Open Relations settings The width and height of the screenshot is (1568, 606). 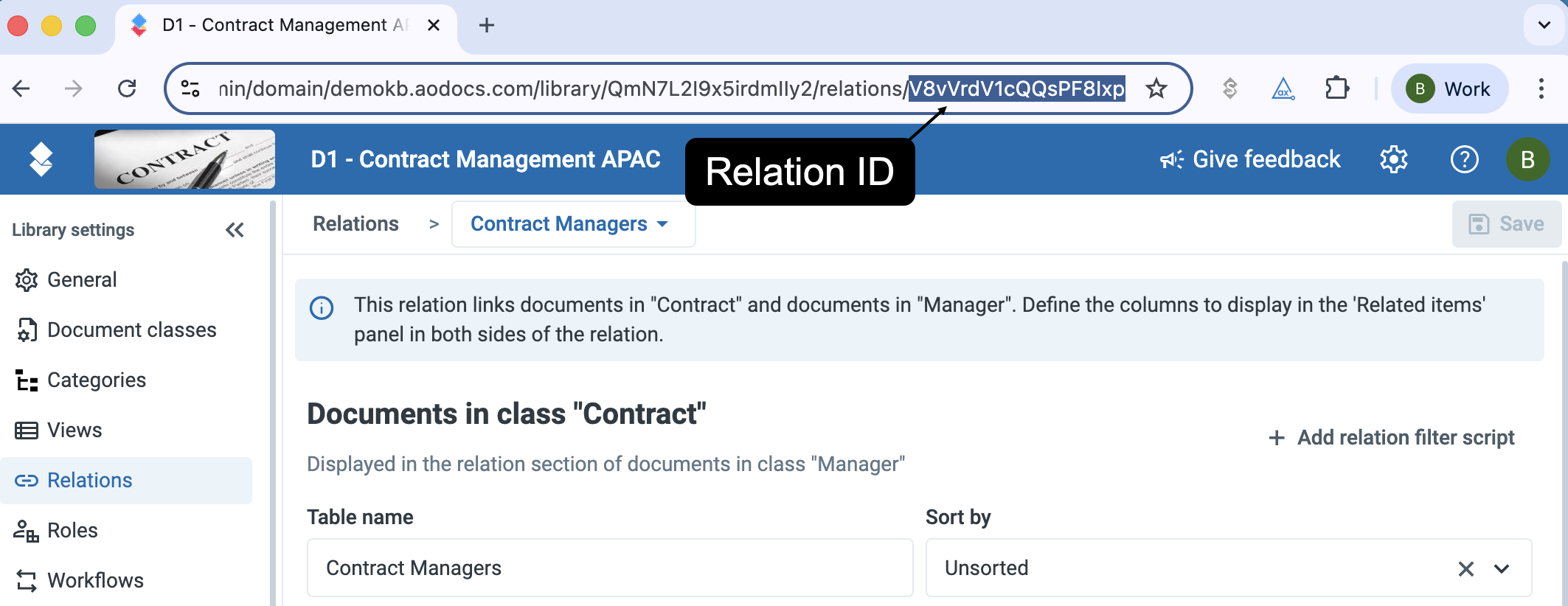[x=127, y=481]
